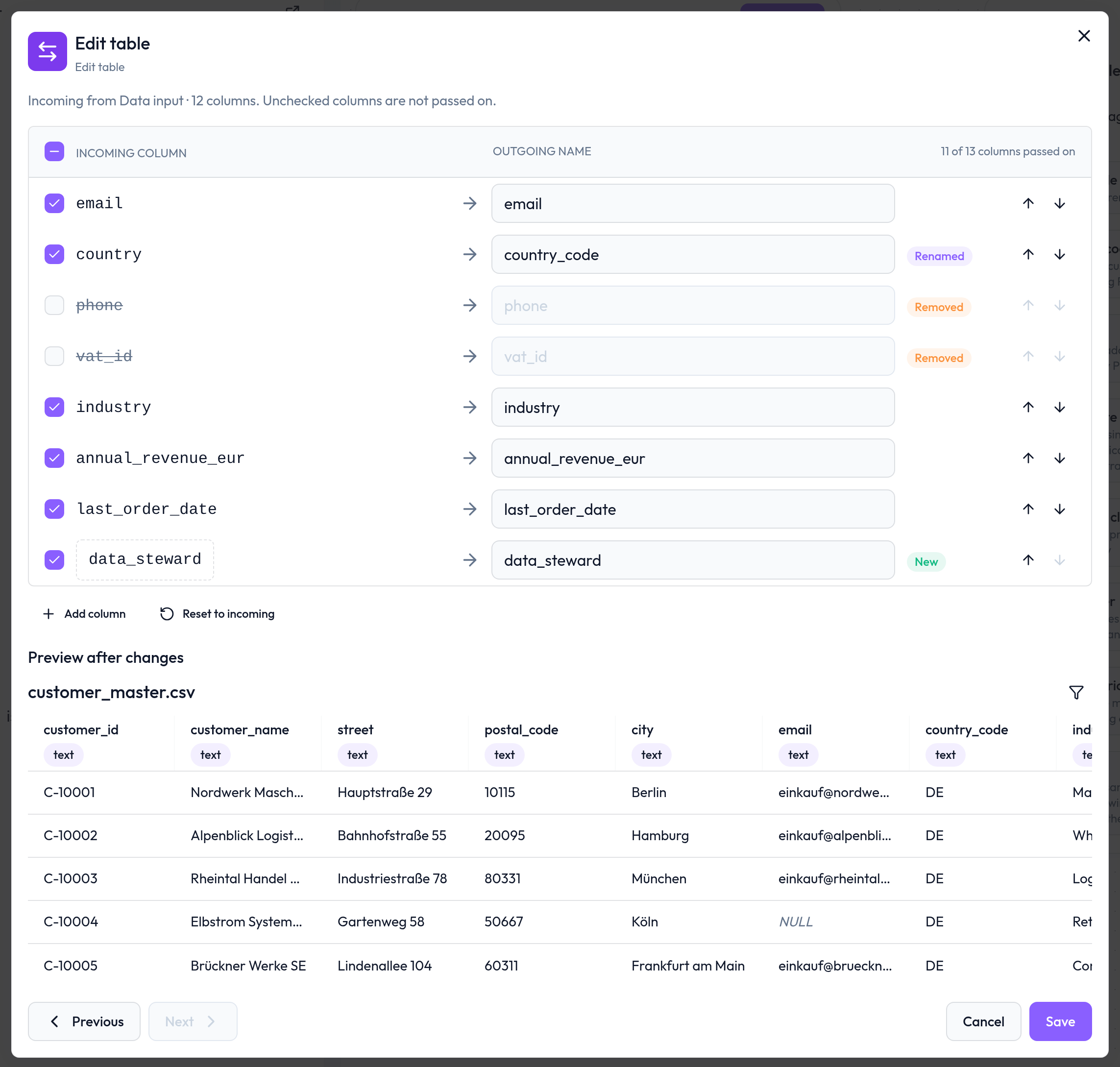Move last_order_date column up arrow
The width and height of the screenshot is (1120, 1067).
(x=1028, y=509)
